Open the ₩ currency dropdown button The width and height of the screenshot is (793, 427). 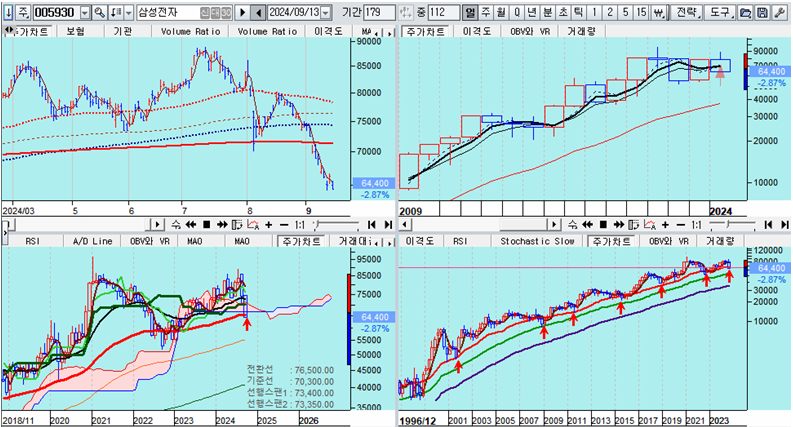click(658, 12)
